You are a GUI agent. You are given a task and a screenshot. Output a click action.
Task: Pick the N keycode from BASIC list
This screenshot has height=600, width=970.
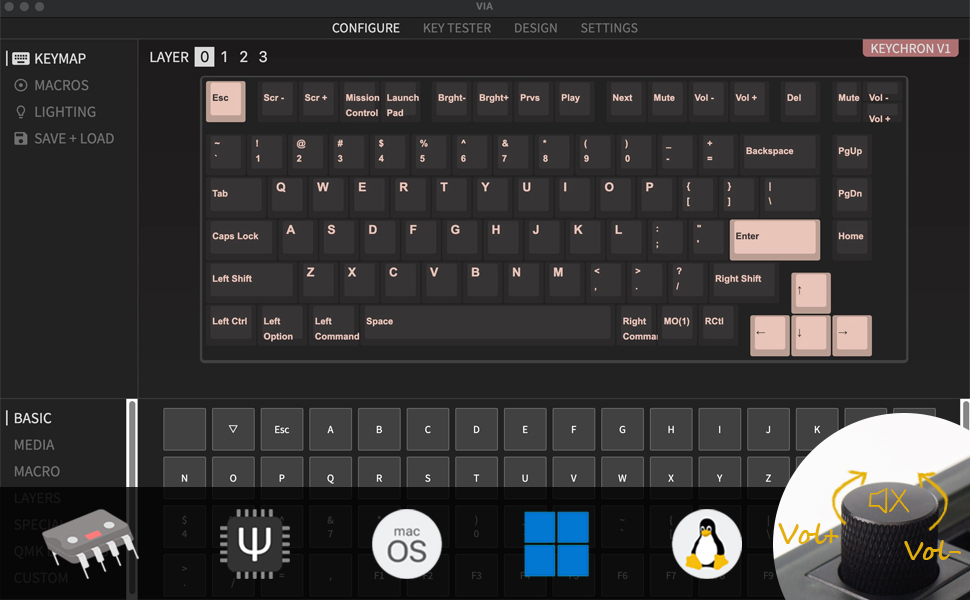pyautogui.click(x=184, y=478)
